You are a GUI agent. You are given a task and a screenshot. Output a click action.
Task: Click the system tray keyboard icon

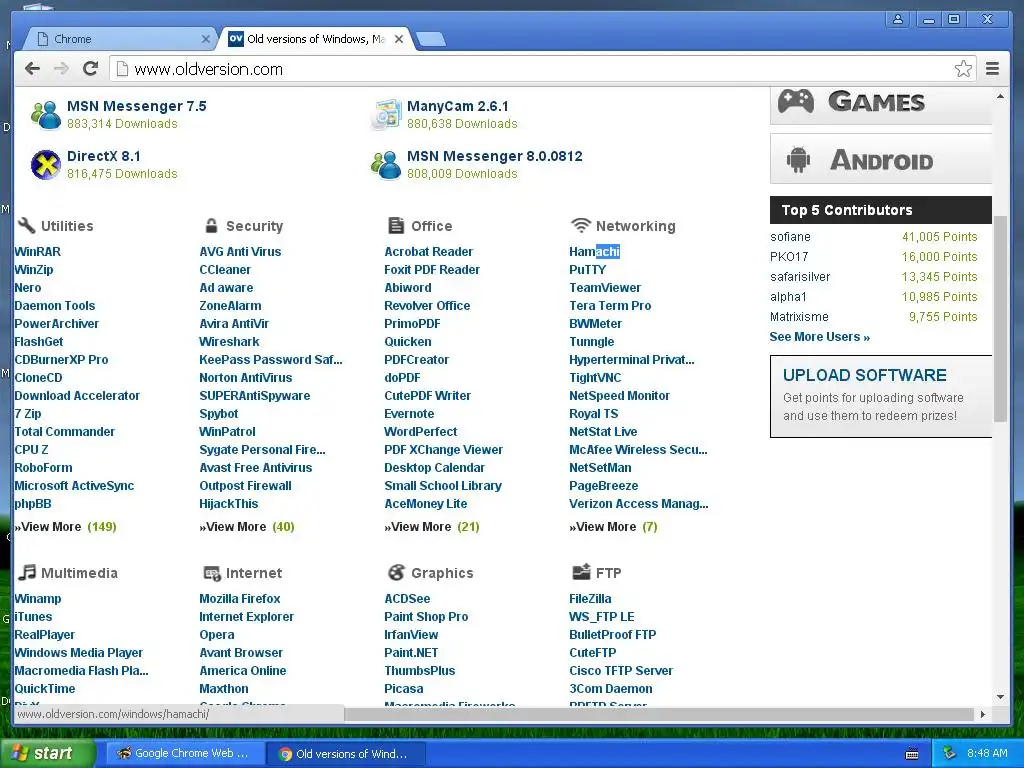click(x=912, y=754)
